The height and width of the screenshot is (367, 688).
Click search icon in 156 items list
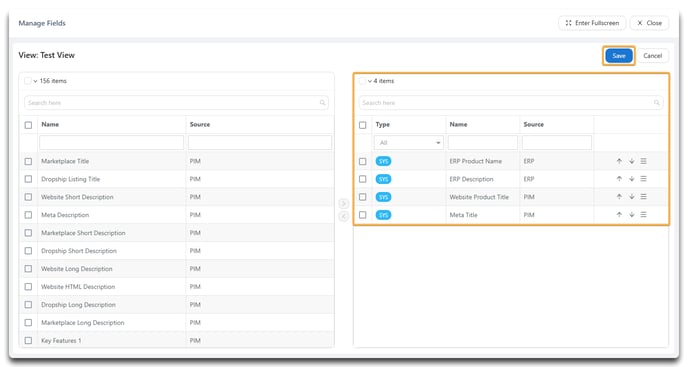pyautogui.click(x=322, y=103)
